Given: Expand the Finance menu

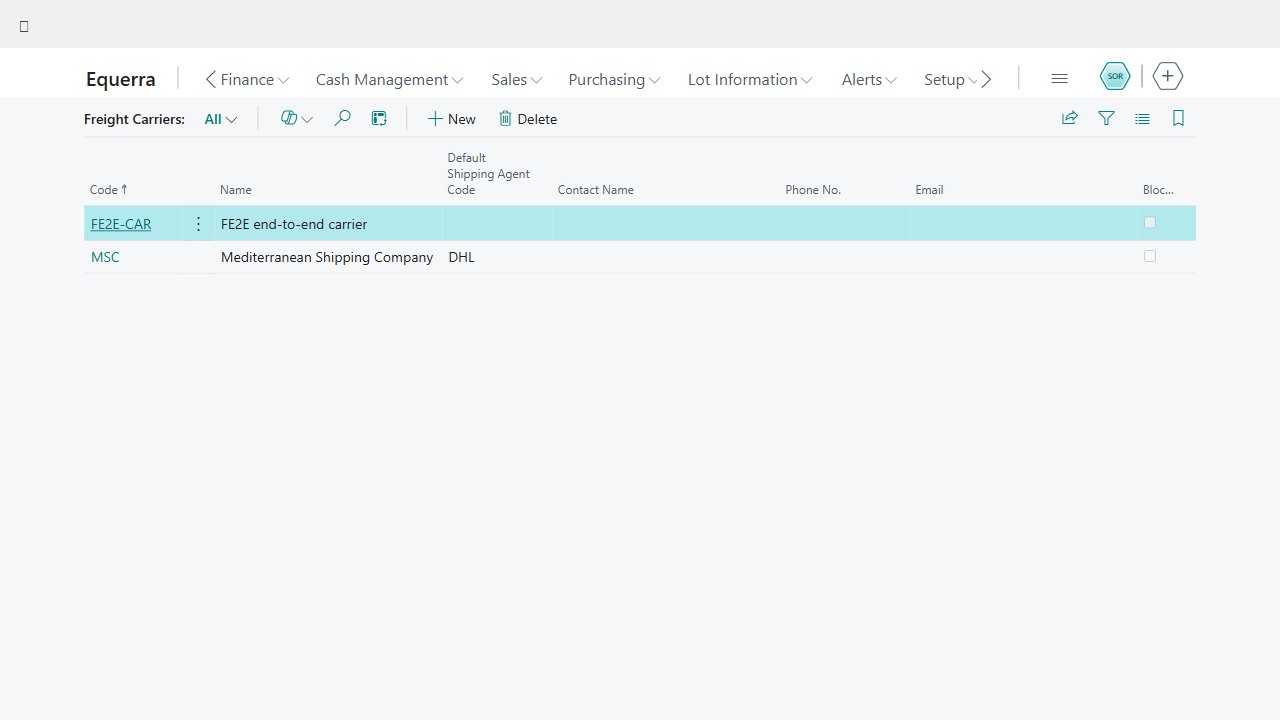Looking at the screenshot, I should tap(255, 79).
